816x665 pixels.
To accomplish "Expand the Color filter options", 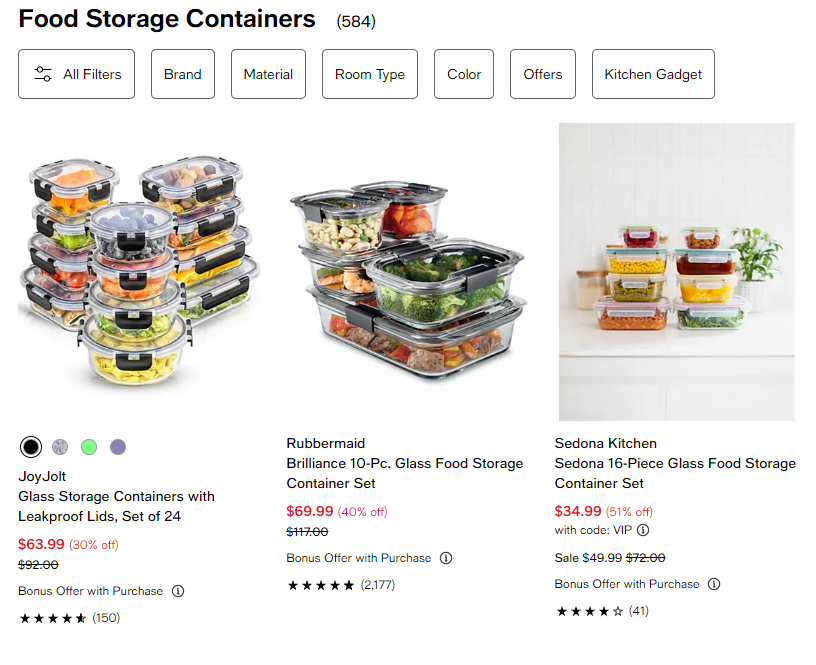I will [x=464, y=74].
